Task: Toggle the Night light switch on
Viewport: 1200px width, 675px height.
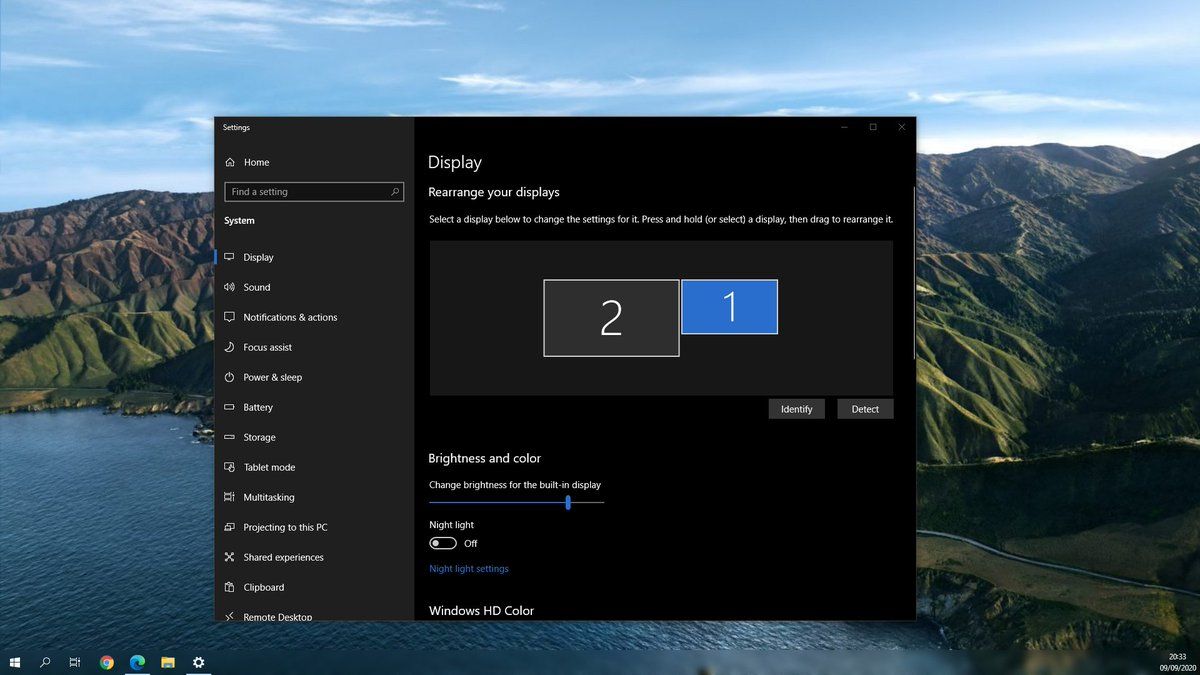Action: click(443, 543)
